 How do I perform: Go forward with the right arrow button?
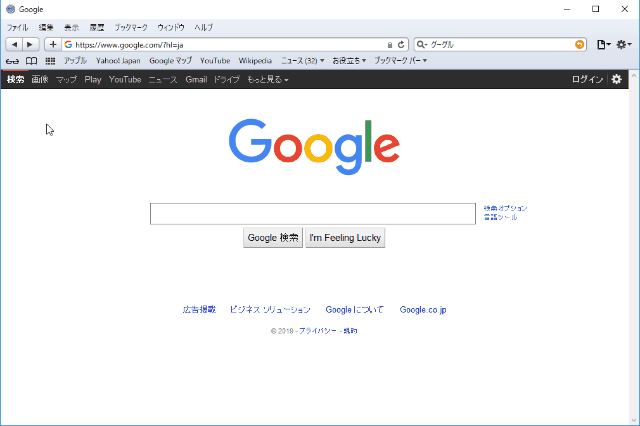(30, 44)
